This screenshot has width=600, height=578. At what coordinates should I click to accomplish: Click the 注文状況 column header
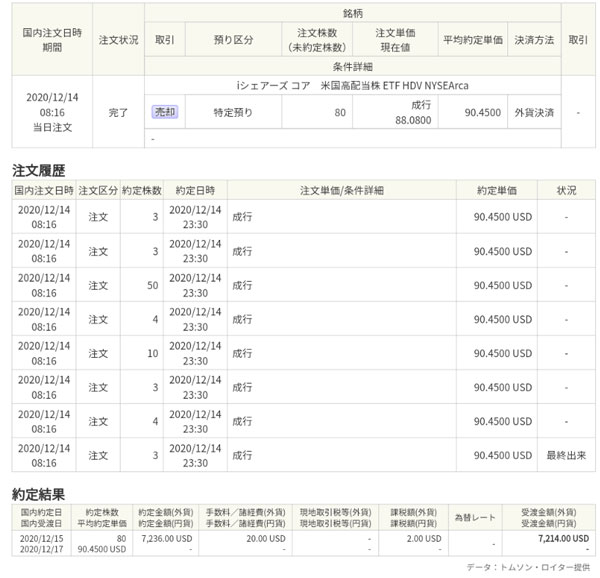(x=119, y=41)
